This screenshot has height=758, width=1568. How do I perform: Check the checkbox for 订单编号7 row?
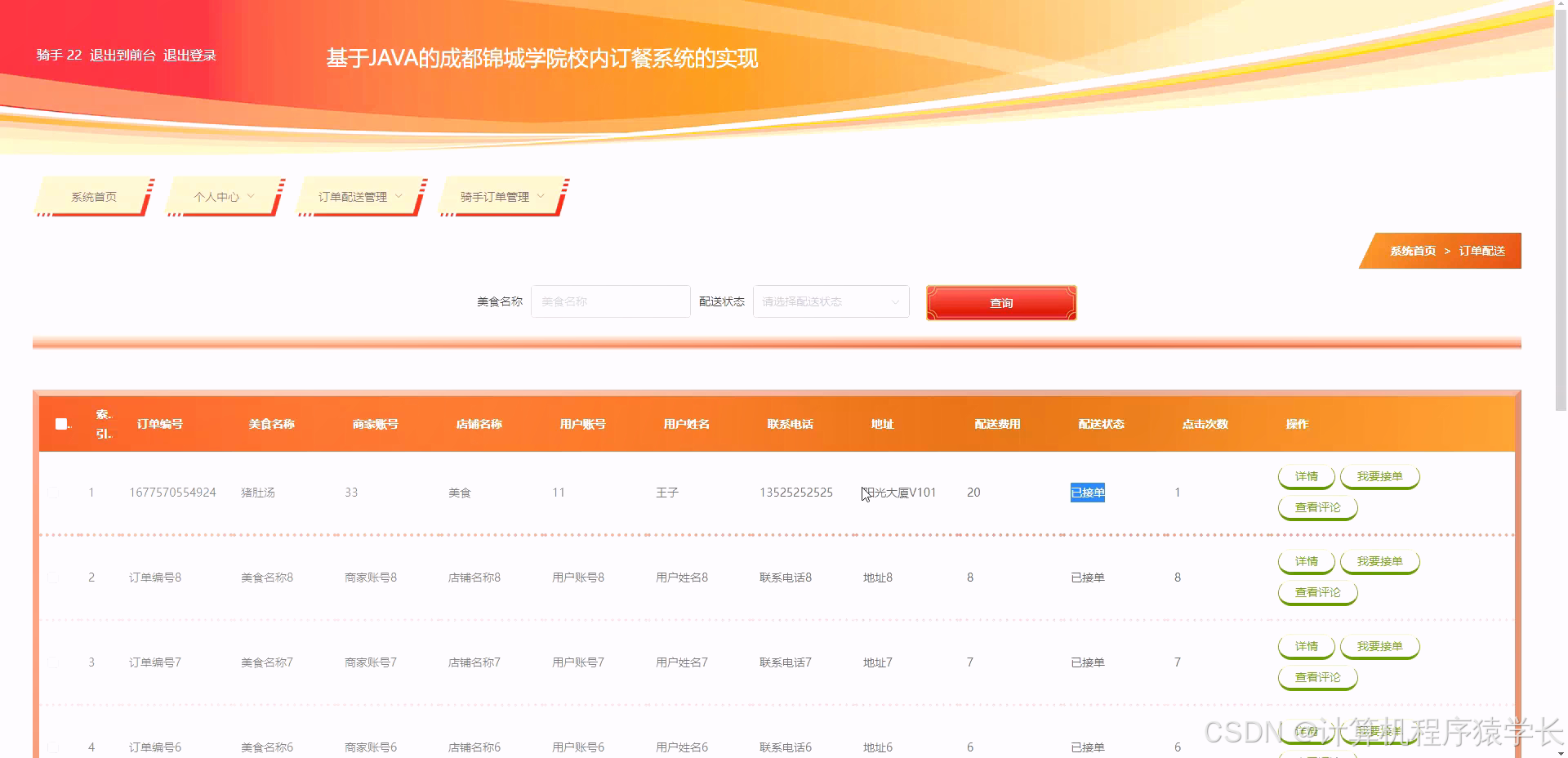[55, 662]
